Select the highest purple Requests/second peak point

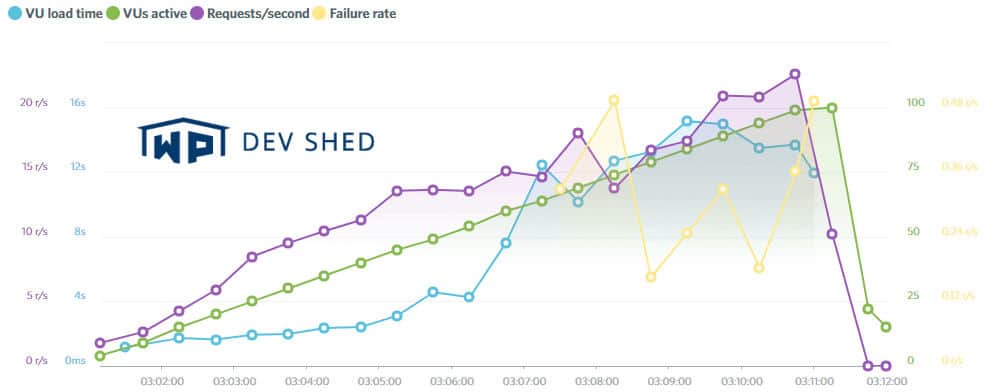pos(795,74)
